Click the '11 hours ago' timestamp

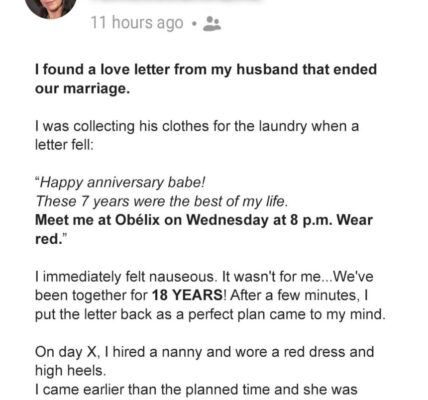point(137,23)
